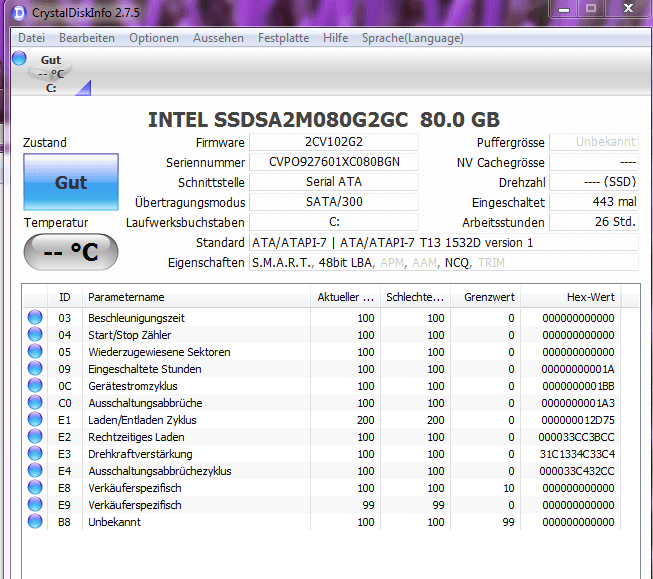The width and height of the screenshot is (653, 579).
Task: Click status orb of Eingeschaltete Stunden row
Action: pyautogui.click(x=35, y=369)
